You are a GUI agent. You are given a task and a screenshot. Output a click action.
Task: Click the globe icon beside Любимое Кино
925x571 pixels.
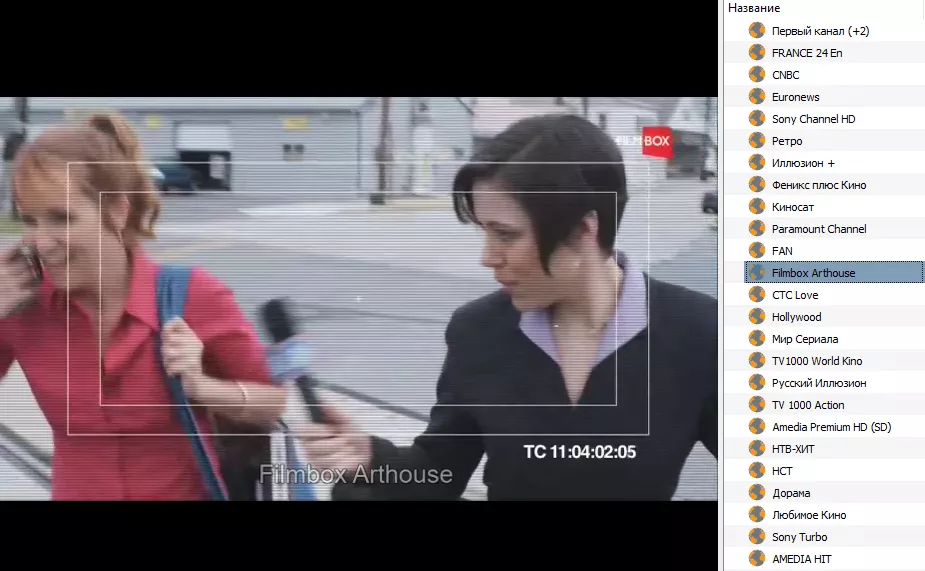(757, 514)
